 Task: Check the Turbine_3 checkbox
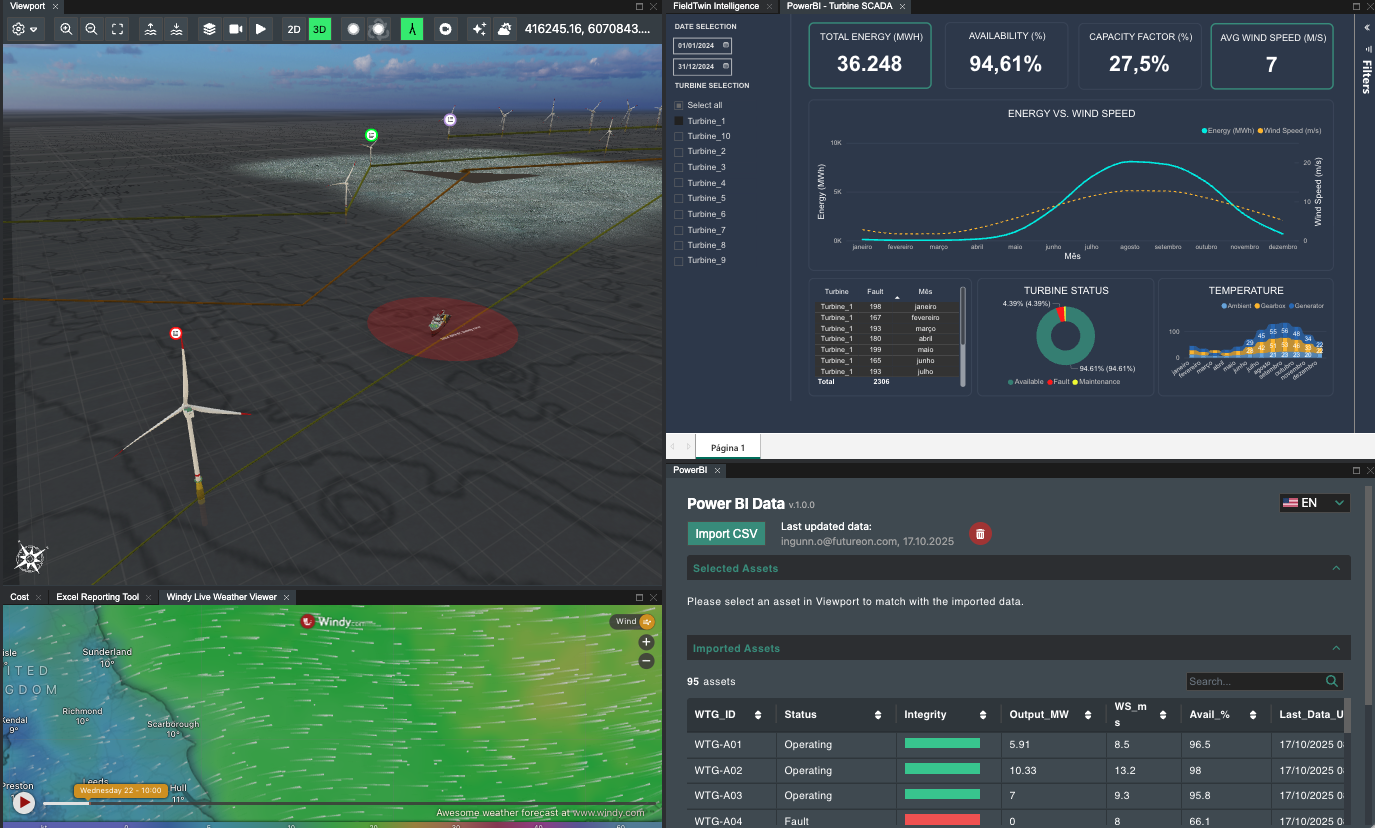[679, 167]
